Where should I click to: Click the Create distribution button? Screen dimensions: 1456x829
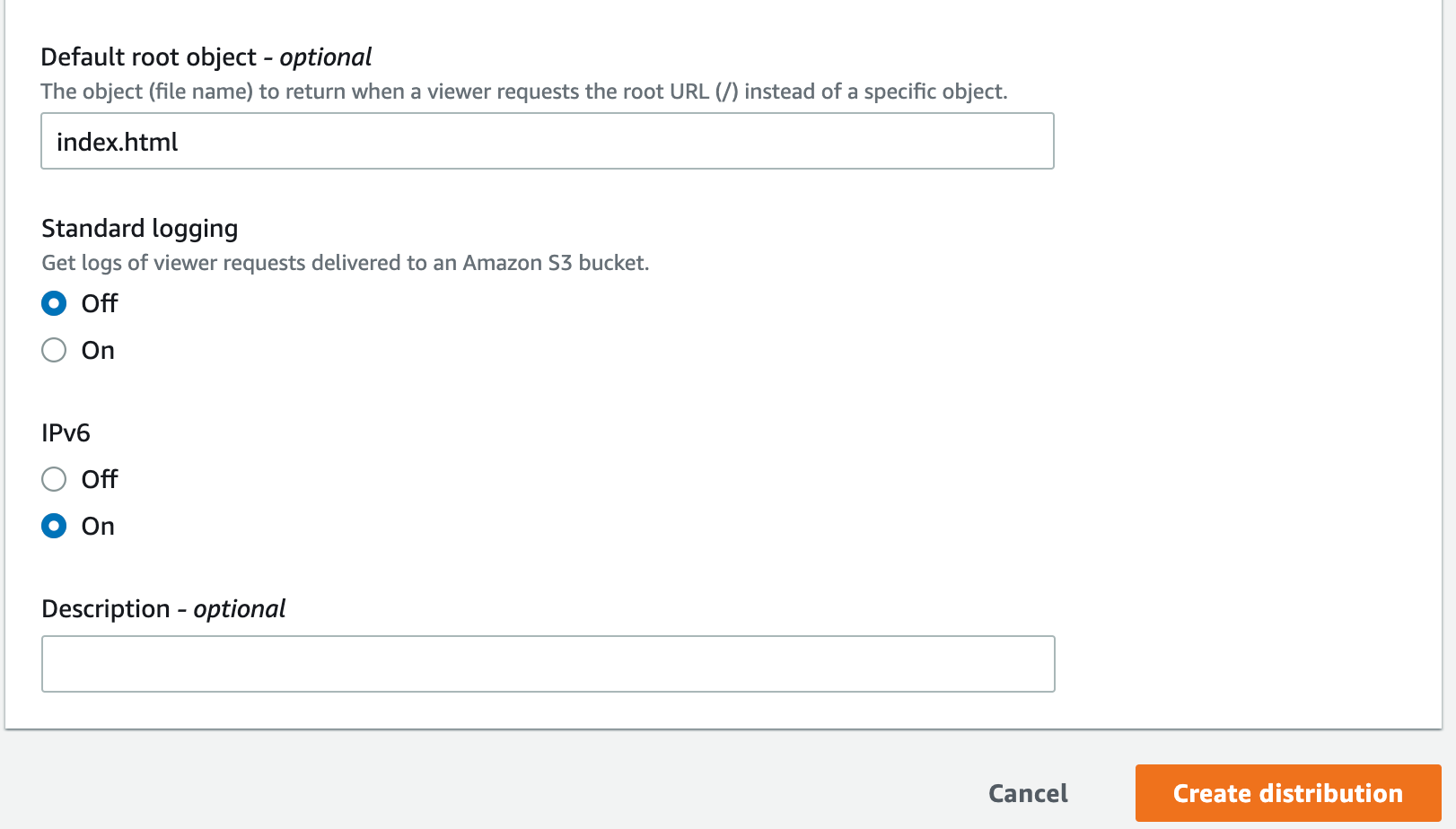click(1287, 793)
